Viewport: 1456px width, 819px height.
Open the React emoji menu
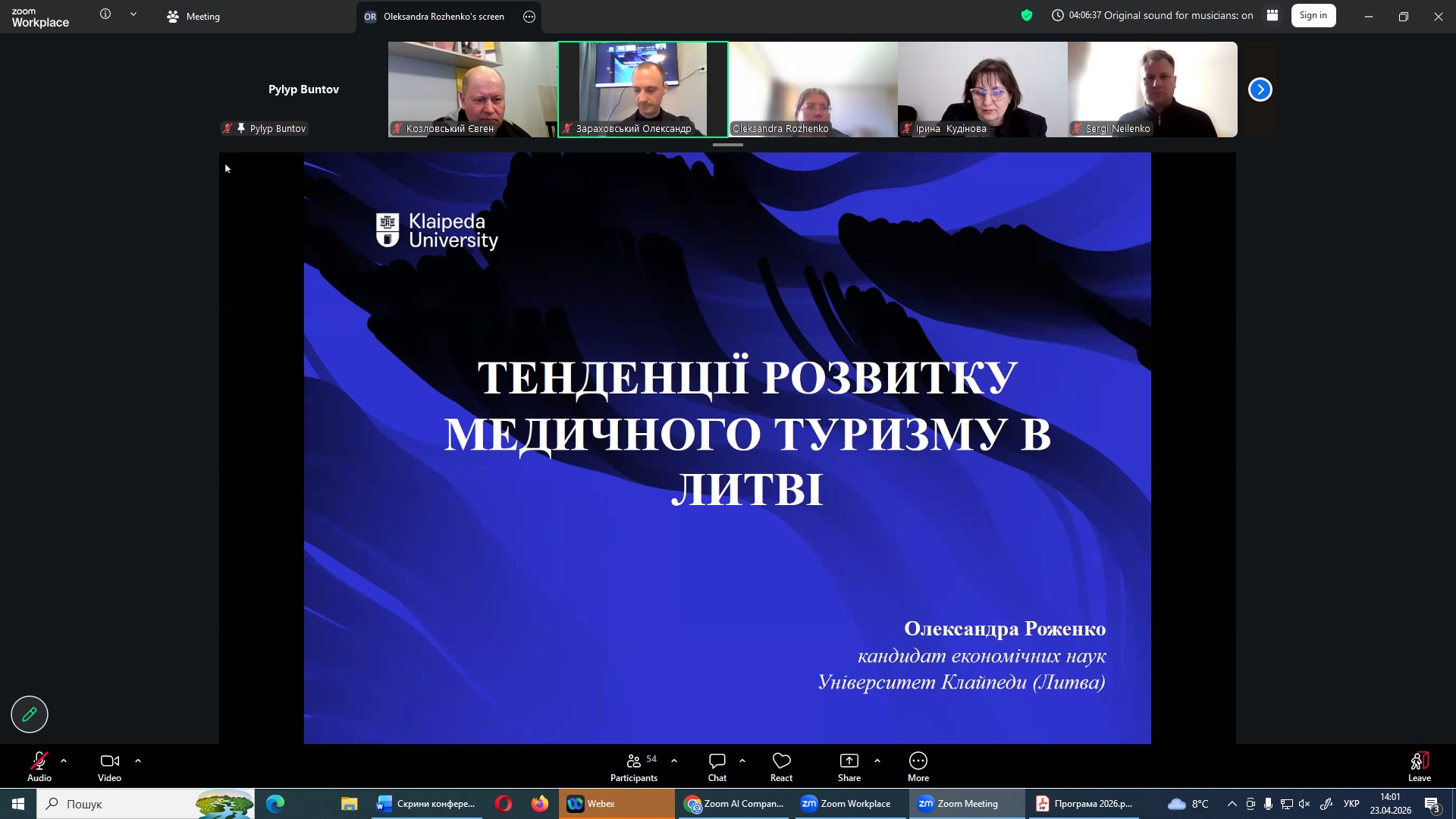(781, 766)
